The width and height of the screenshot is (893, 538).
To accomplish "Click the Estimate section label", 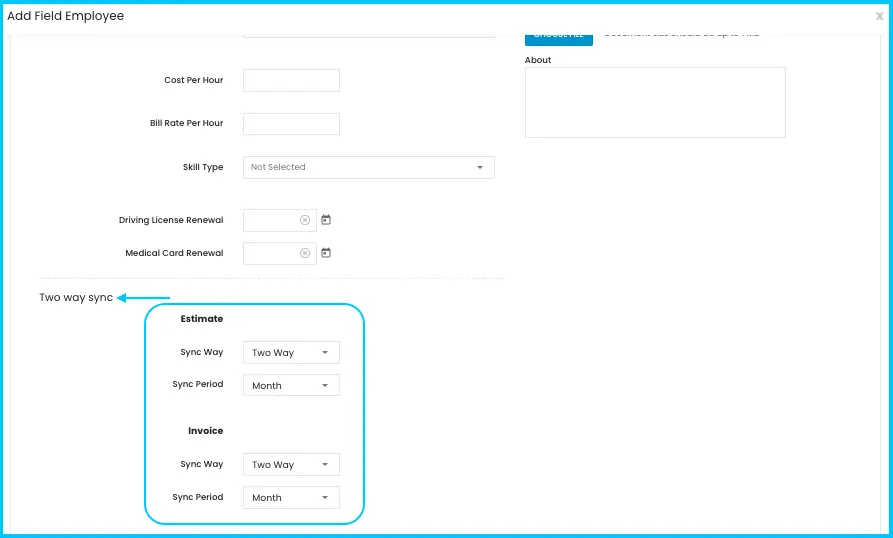I will (202, 319).
